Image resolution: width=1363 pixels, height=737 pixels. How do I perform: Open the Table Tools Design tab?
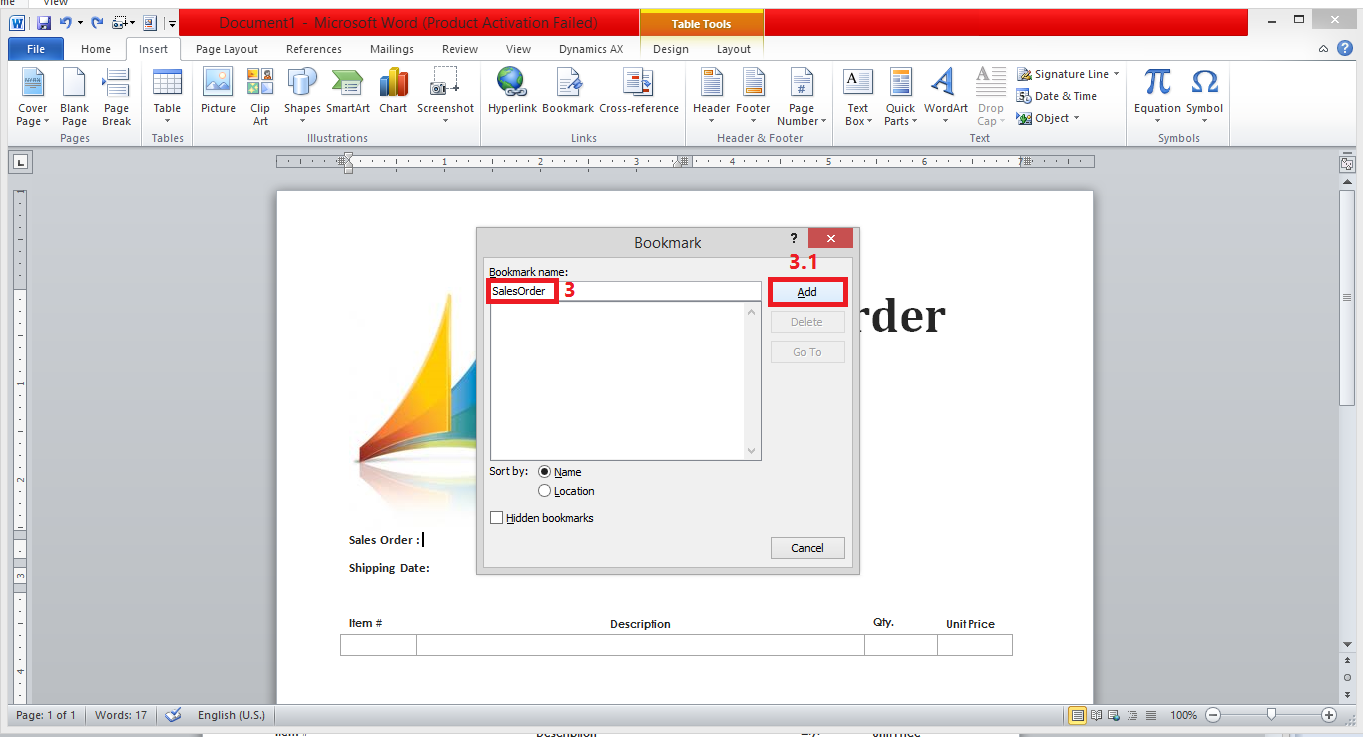click(x=671, y=49)
